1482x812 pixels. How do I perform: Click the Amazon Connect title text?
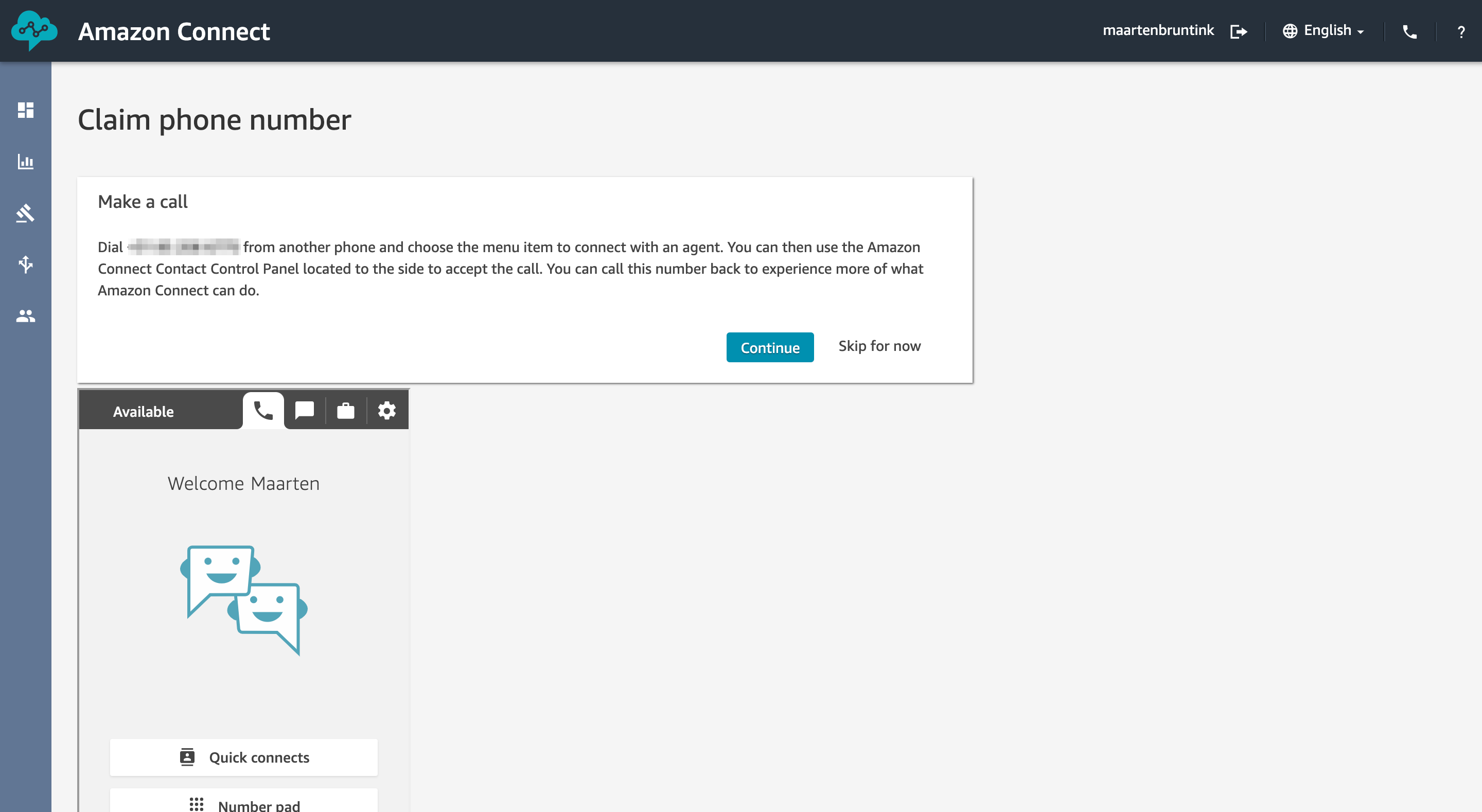point(174,31)
